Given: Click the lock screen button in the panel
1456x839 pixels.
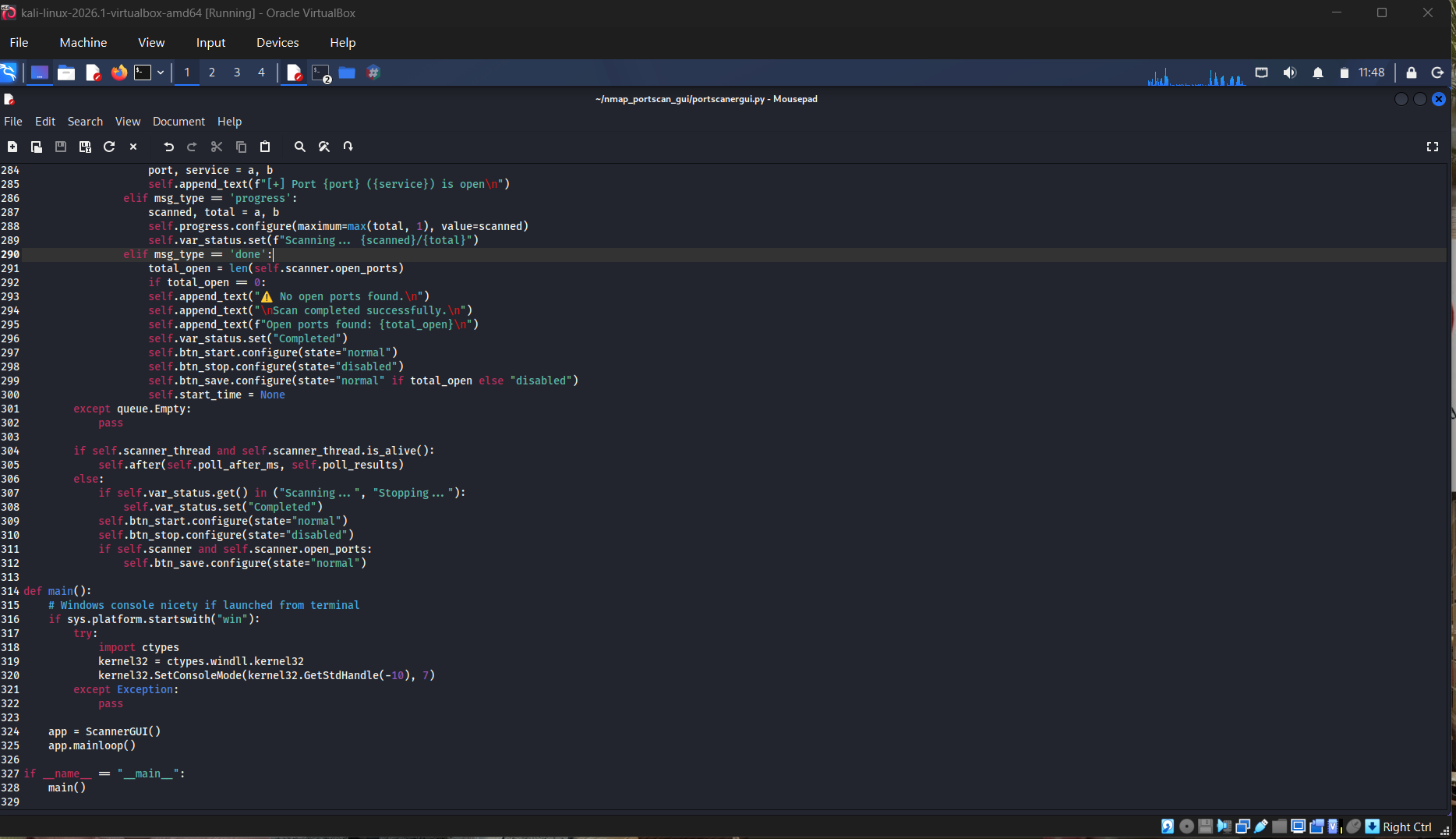Looking at the screenshot, I should [1411, 73].
